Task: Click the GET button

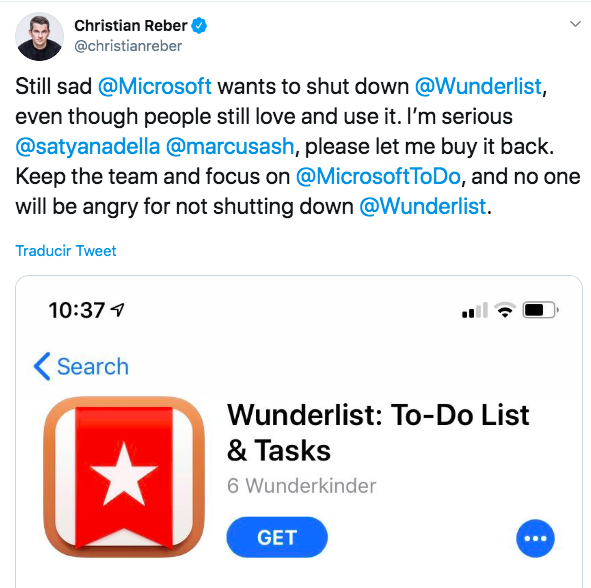Action: coord(277,537)
